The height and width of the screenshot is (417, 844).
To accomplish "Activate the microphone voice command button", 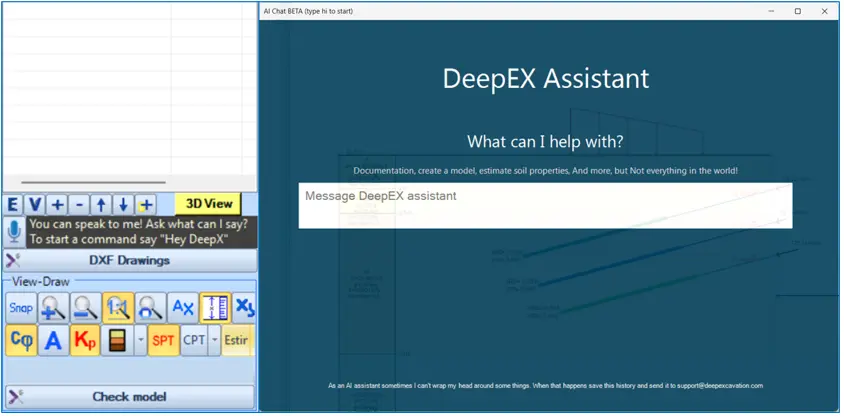I will pyautogui.click(x=14, y=232).
